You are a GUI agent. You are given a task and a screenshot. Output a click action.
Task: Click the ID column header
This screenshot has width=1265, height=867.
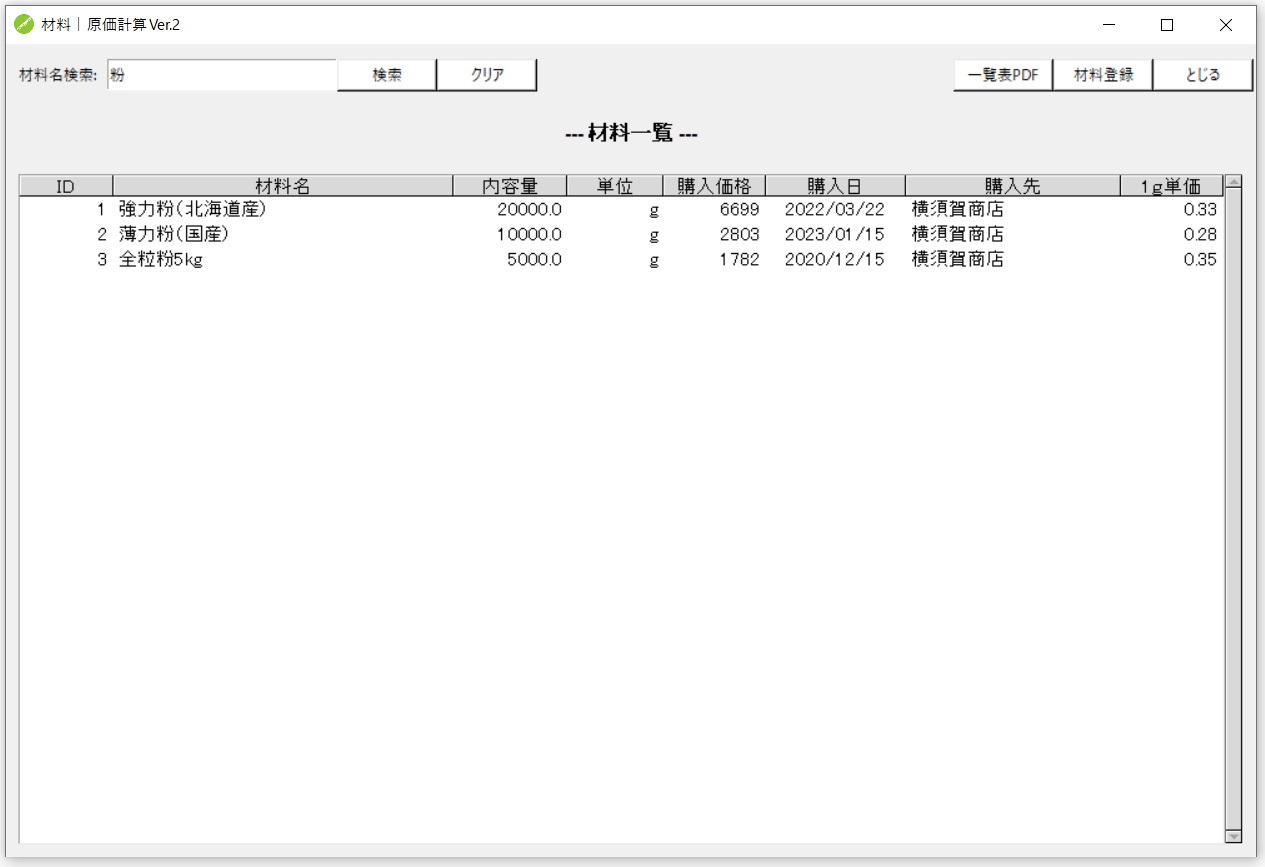click(66, 185)
